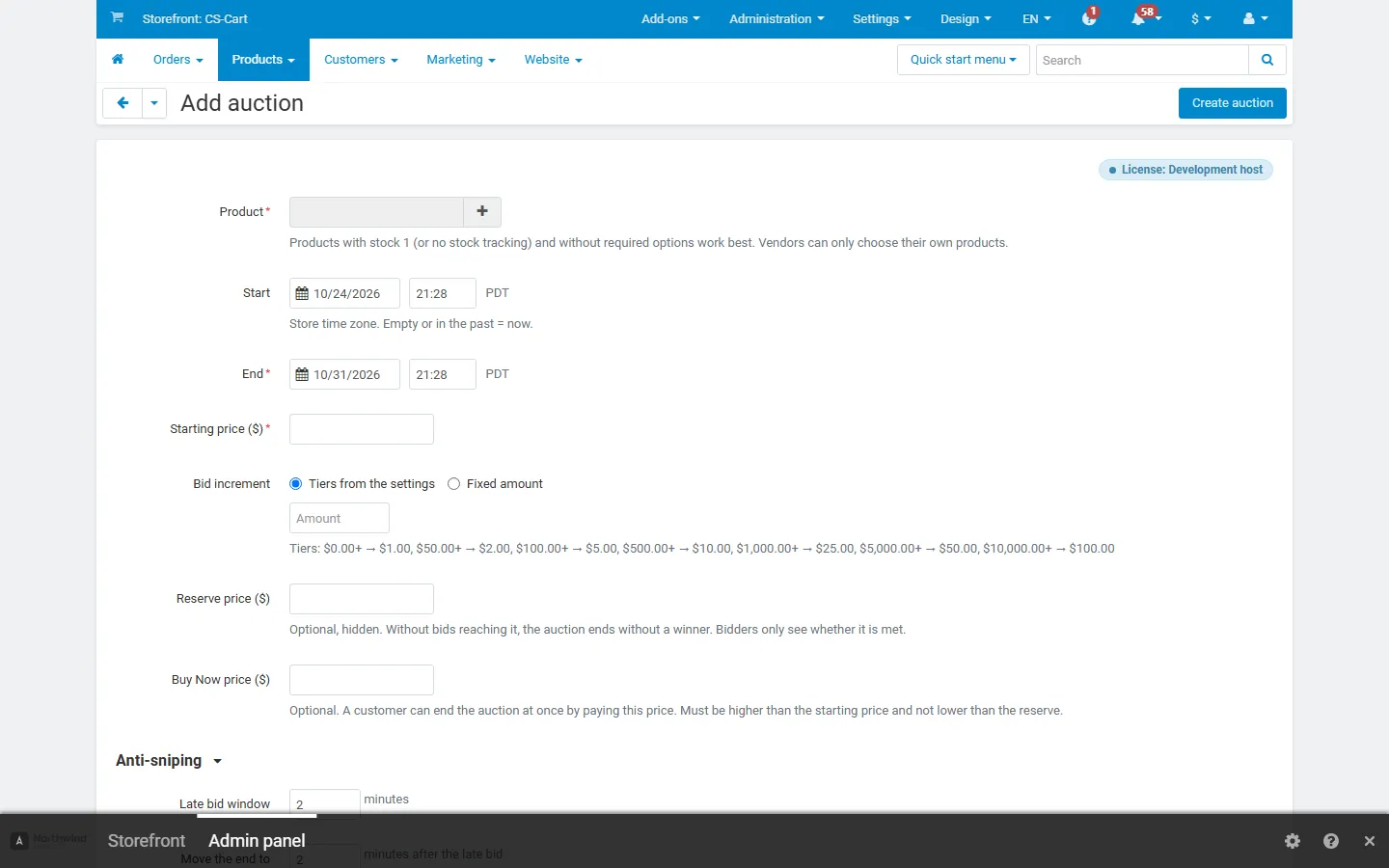This screenshot has width=1389, height=868.
Task: Expand the Customers dropdown menu
Action: tap(361, 60)
